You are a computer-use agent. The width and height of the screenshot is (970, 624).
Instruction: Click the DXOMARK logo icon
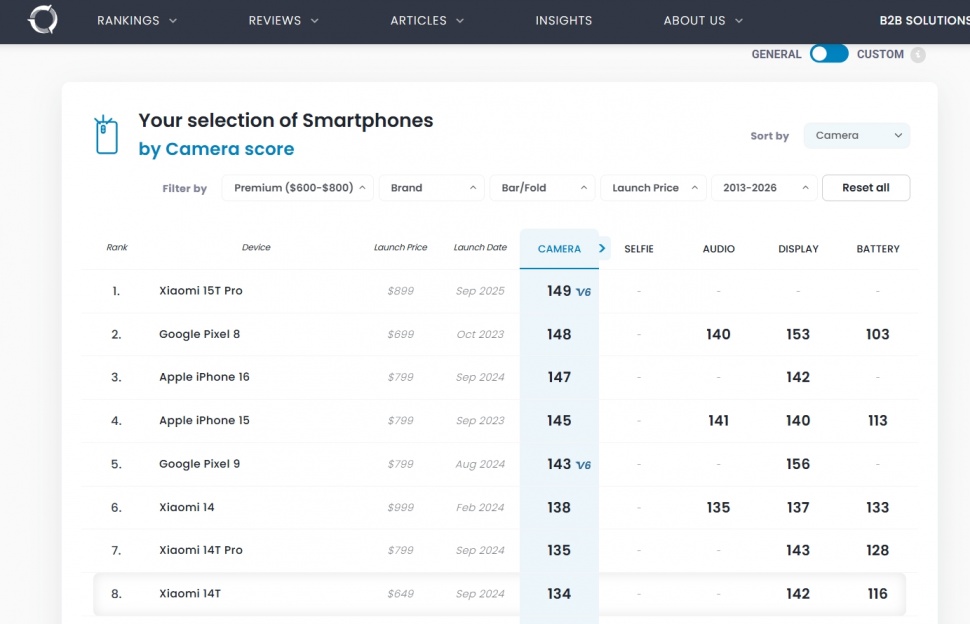click(x=43, y=20)
